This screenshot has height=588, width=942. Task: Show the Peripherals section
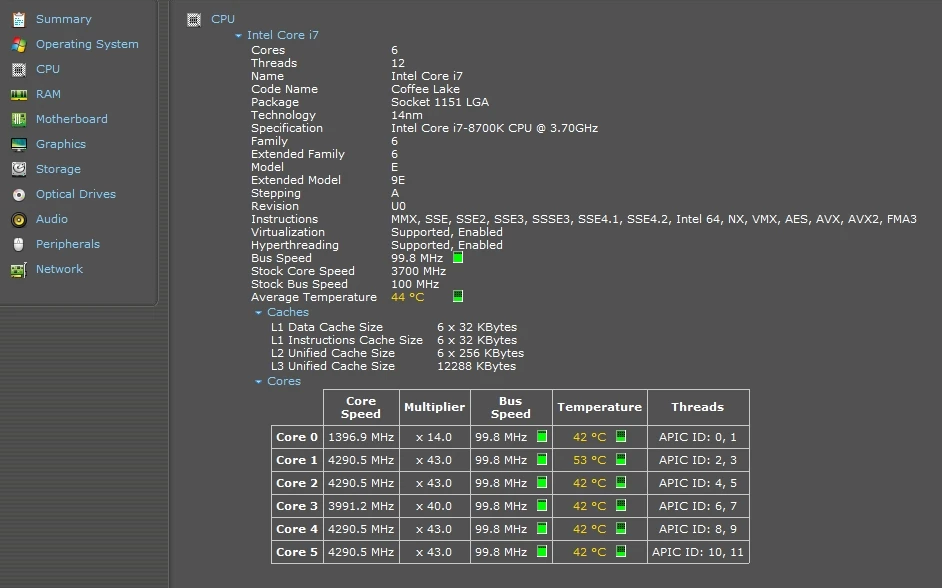click(68, 244)
